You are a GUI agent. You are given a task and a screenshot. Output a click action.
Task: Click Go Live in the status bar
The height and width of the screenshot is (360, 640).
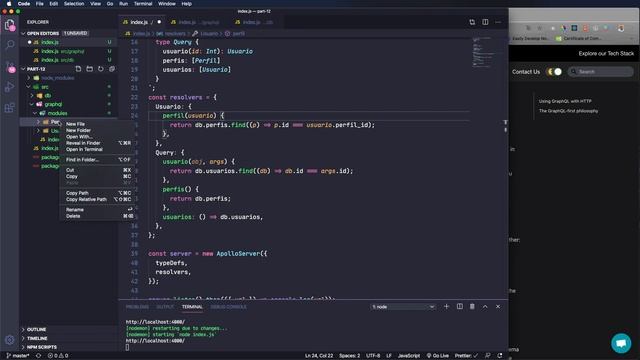pyautogui.click(x=438, y=356)
